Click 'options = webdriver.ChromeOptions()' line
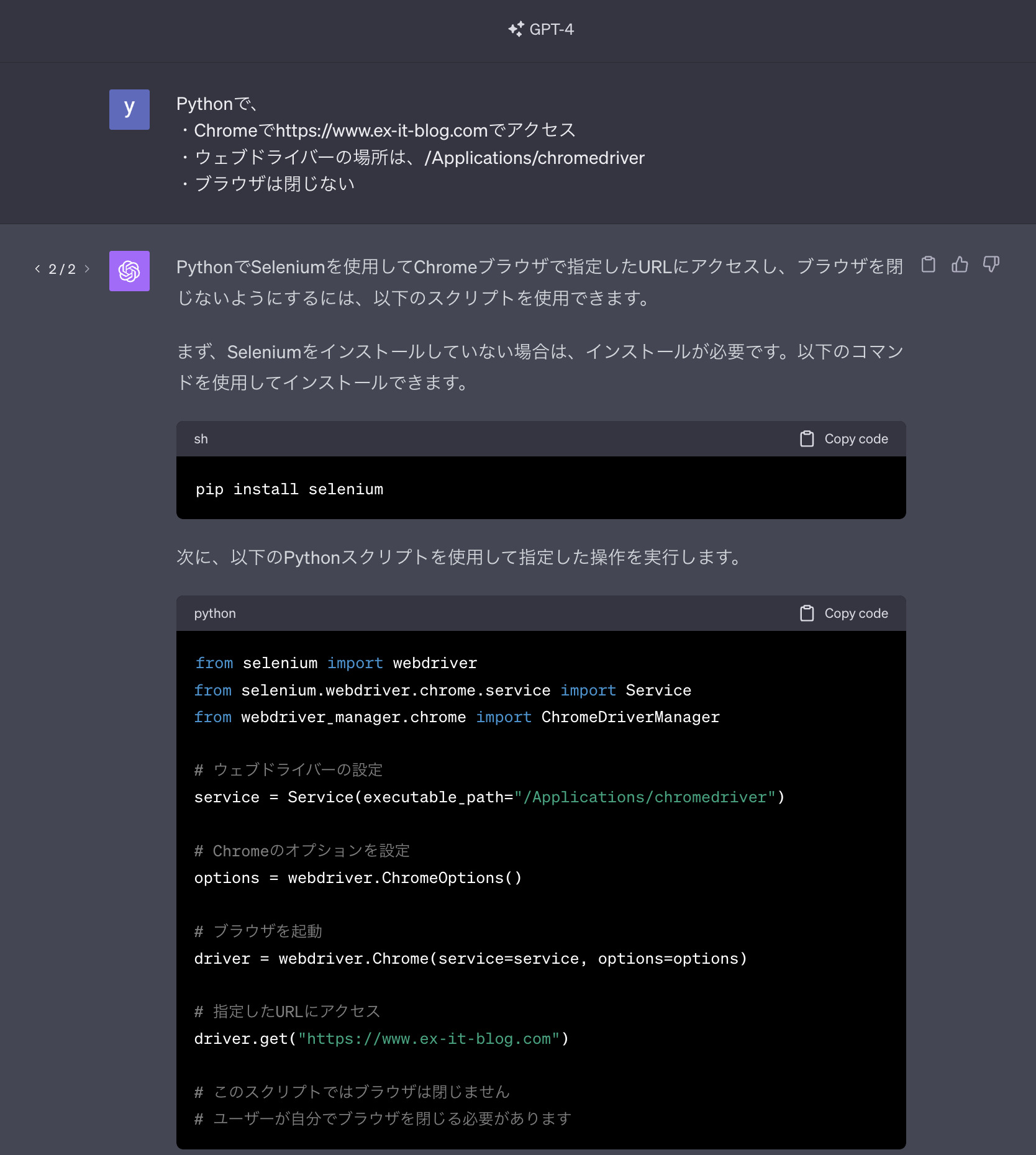The image size is (1036, 1155). pos(358,878)
